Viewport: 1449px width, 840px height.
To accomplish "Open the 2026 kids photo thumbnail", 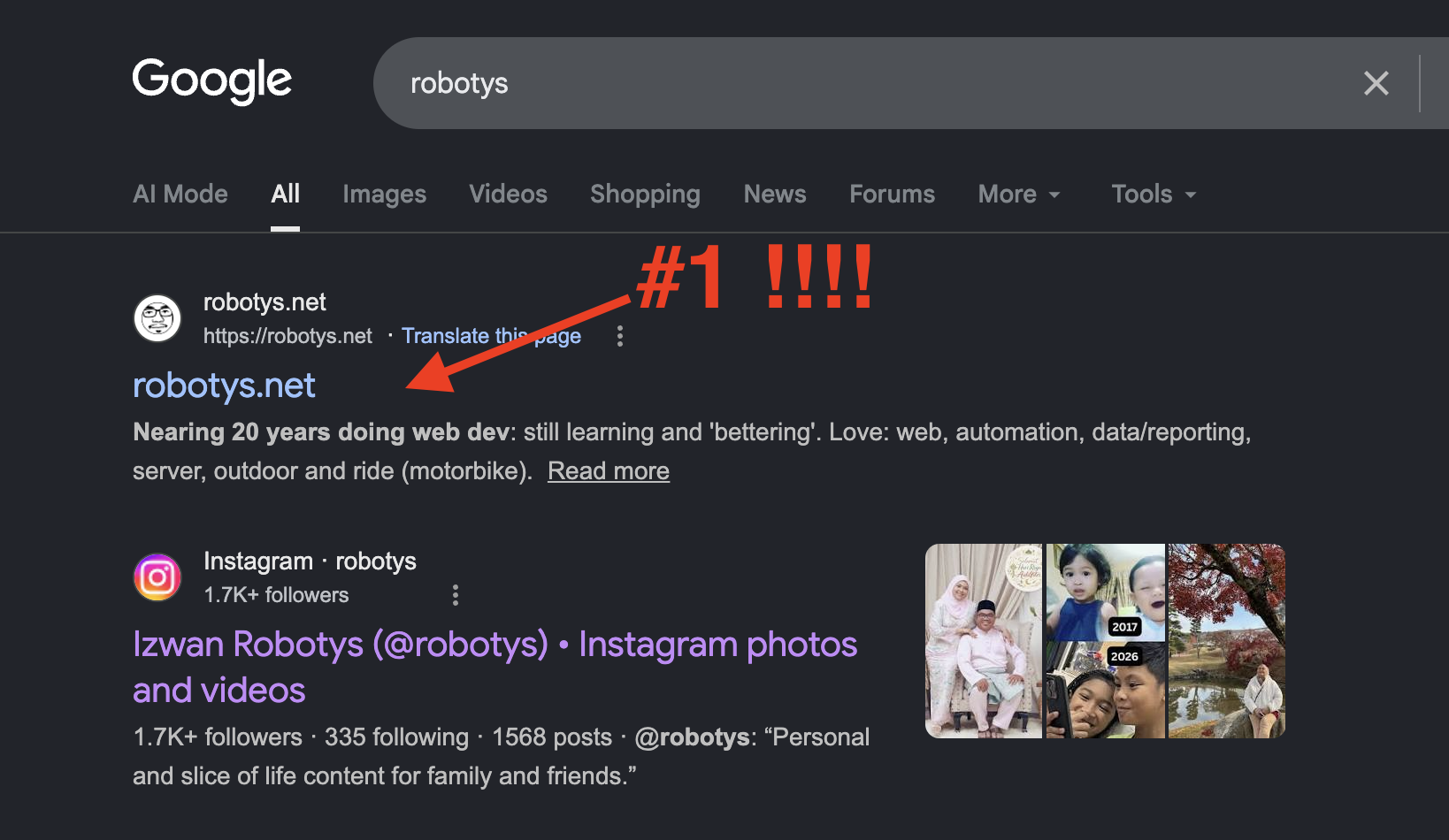I will click(x=1106, y=691).
